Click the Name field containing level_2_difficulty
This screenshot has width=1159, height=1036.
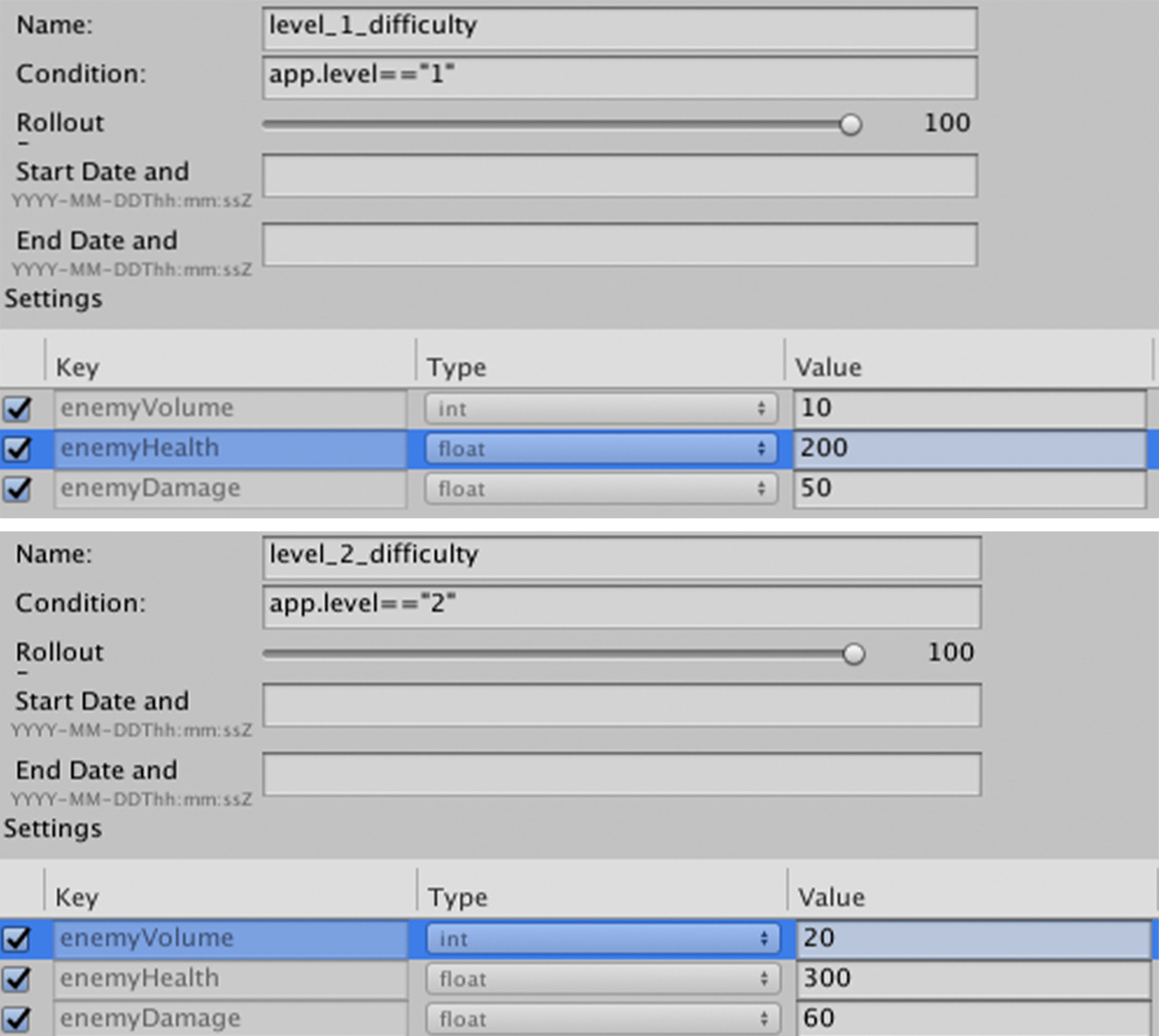coord(622,558)
